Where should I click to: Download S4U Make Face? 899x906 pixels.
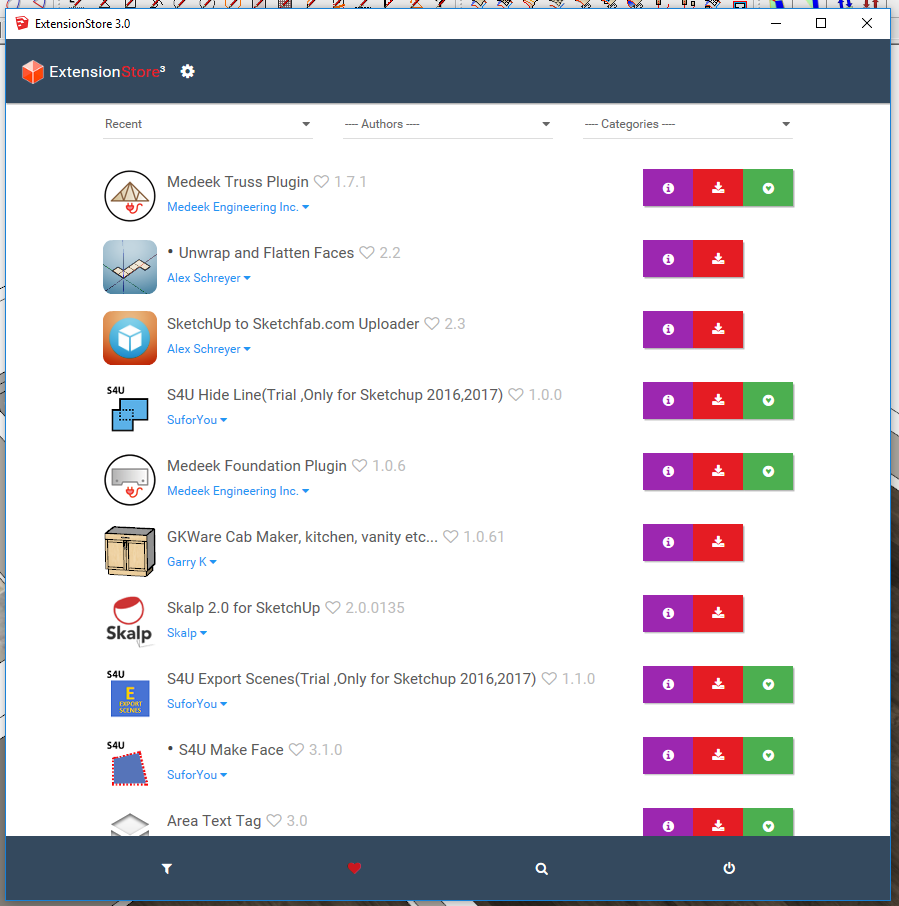tap(718, 755)
